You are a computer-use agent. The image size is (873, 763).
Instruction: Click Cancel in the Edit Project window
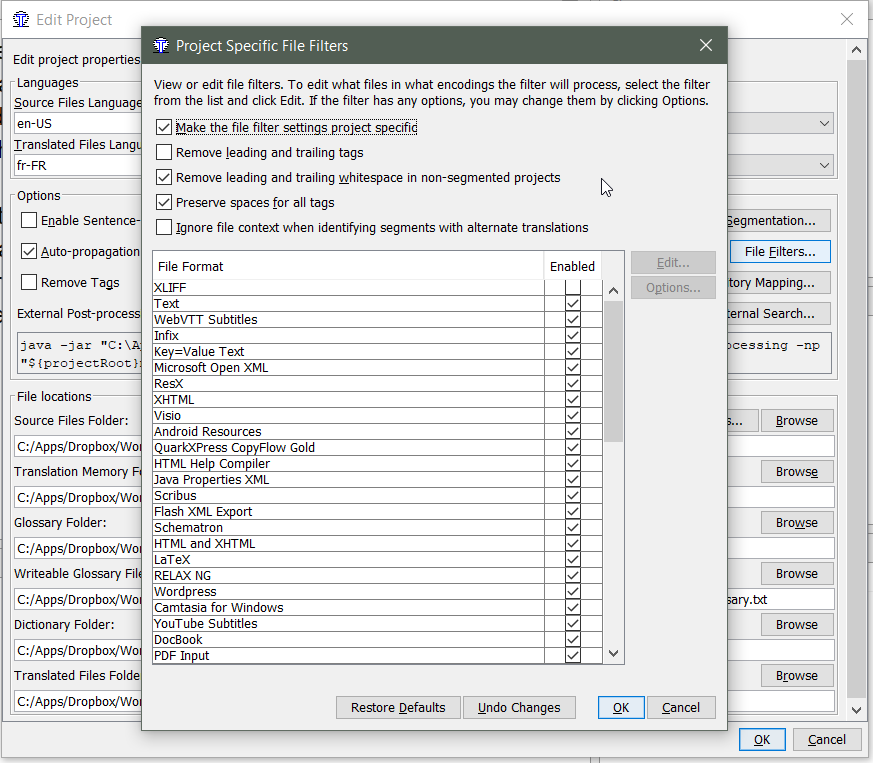coord(826,740)
